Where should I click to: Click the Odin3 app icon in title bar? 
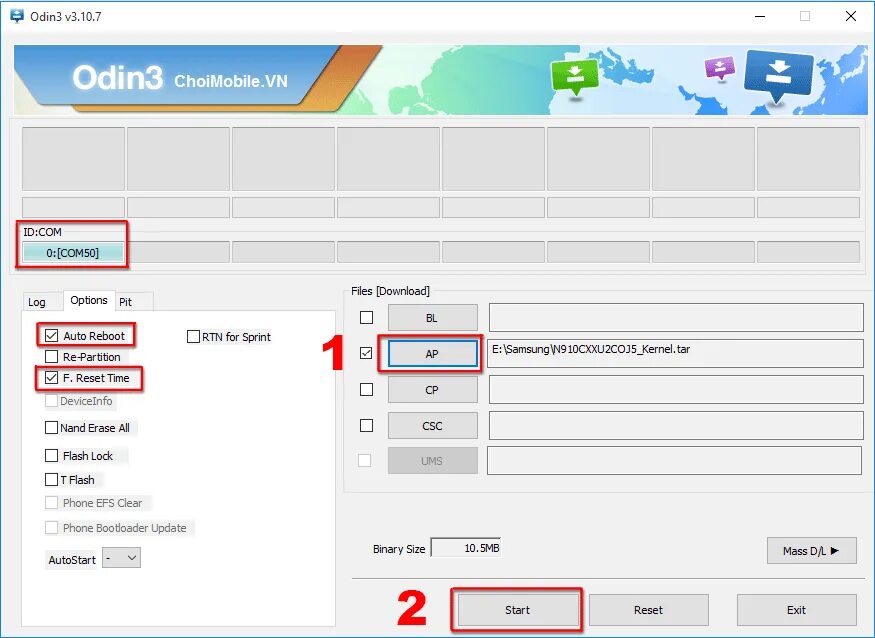click(x=17, y=16)
